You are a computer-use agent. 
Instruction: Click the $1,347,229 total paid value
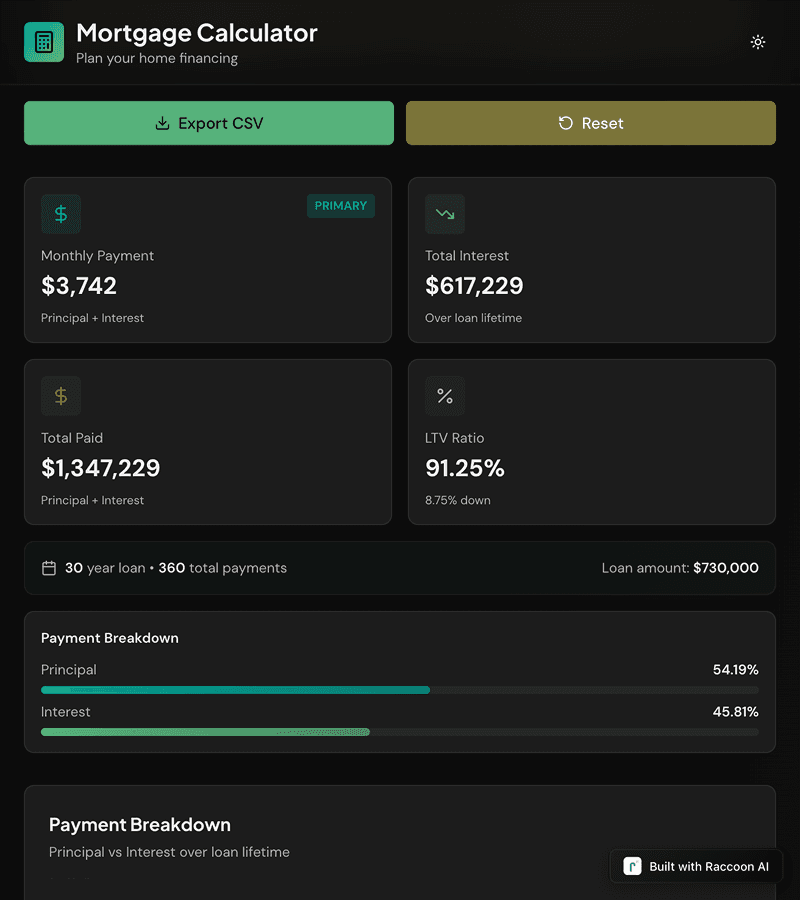100,468
